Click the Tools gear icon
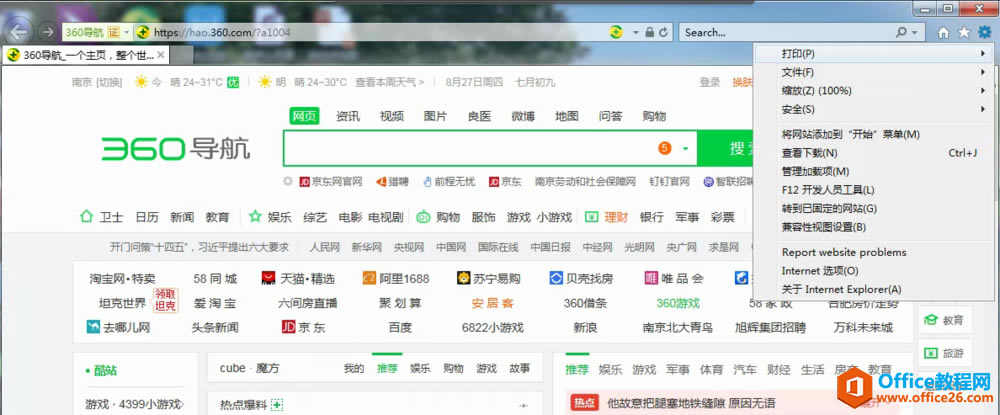 pos(985,32)
